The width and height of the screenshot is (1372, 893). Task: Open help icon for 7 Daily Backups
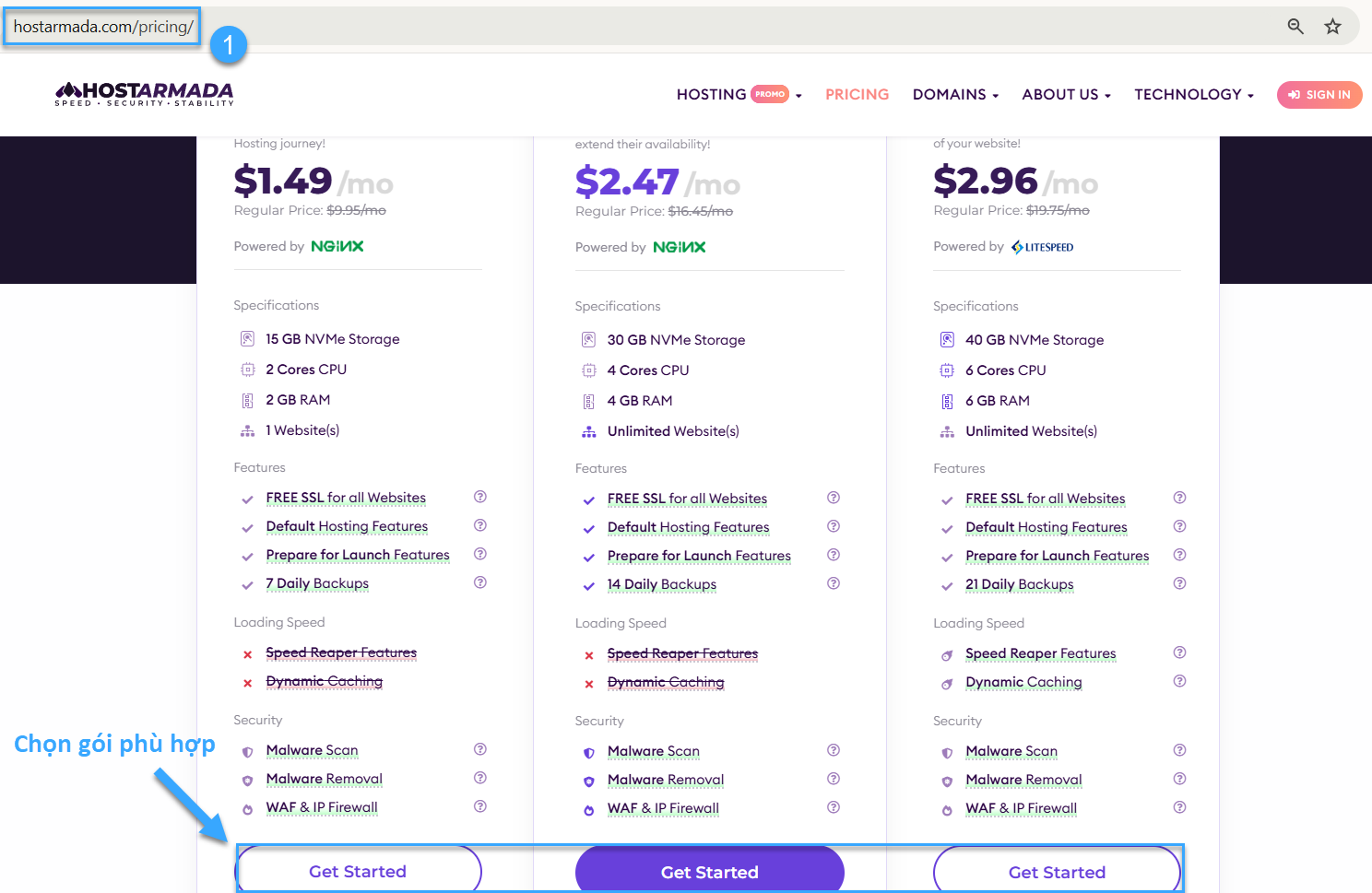[480, 582]
